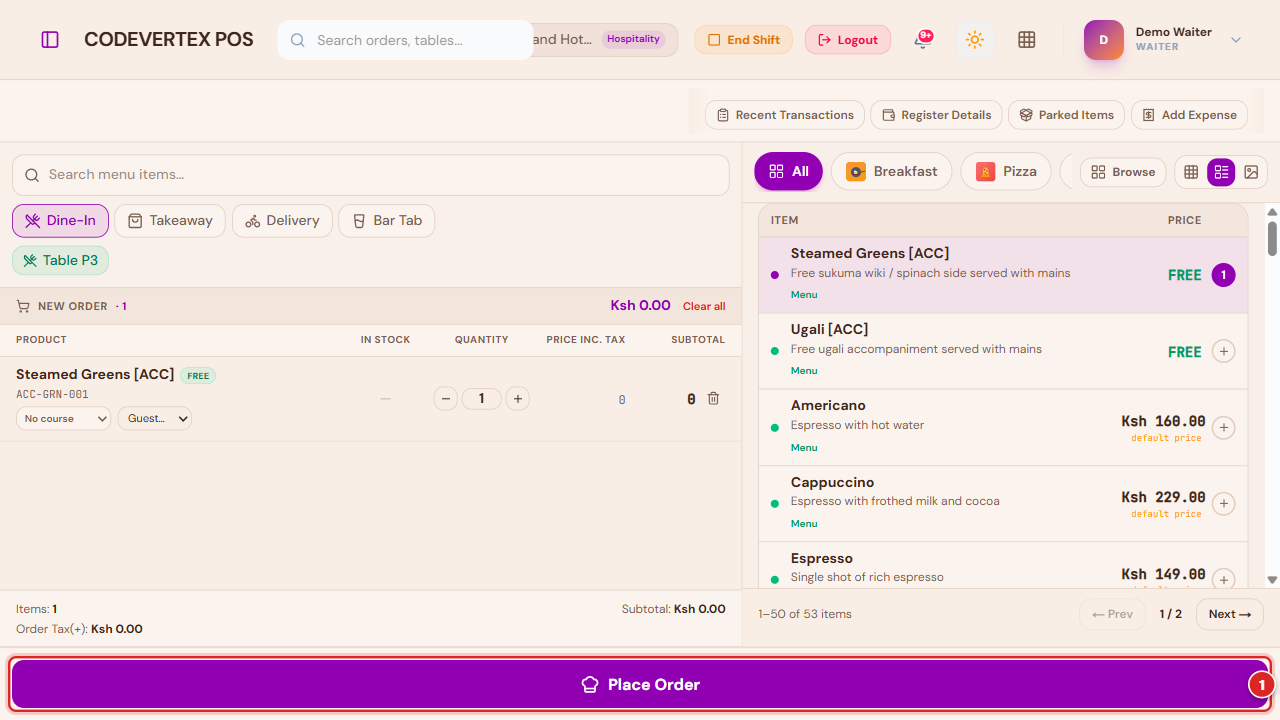Add Cappuccino using its plus icon
Image resolution: width=1280 pixels, height=720 pixels.
[1223, 504]
